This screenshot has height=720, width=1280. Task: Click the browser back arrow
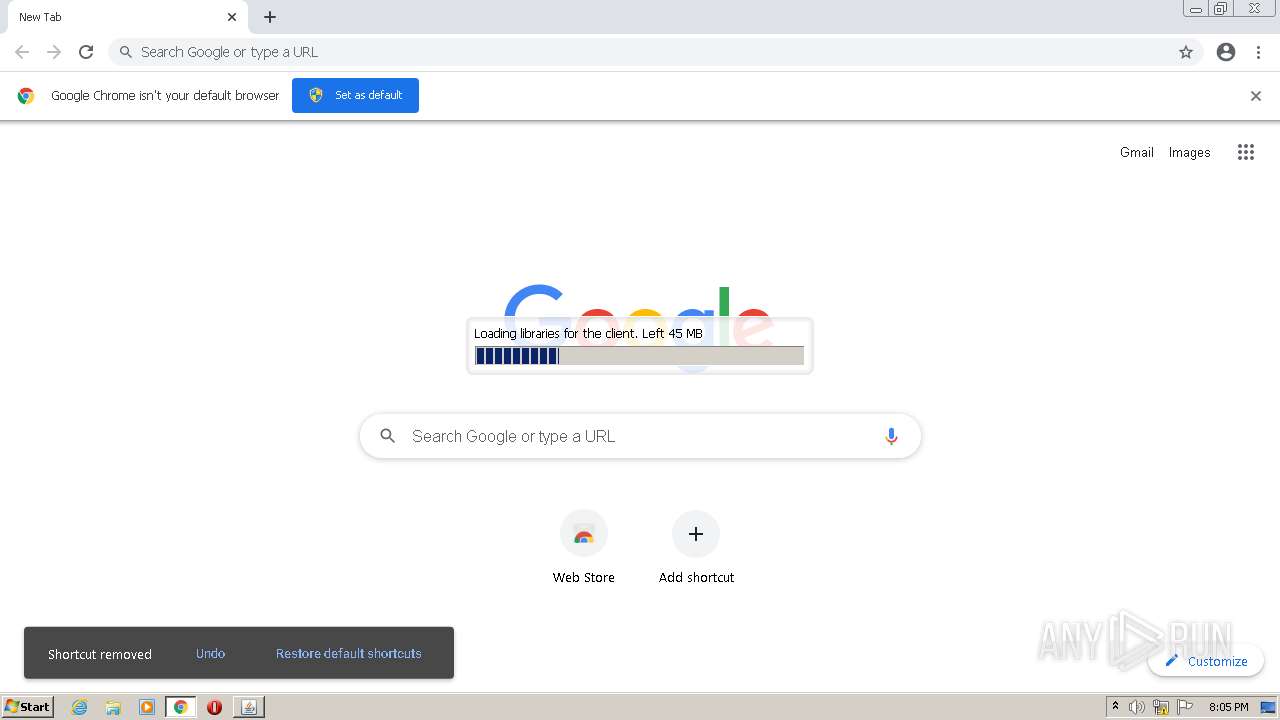coord(22,52)
